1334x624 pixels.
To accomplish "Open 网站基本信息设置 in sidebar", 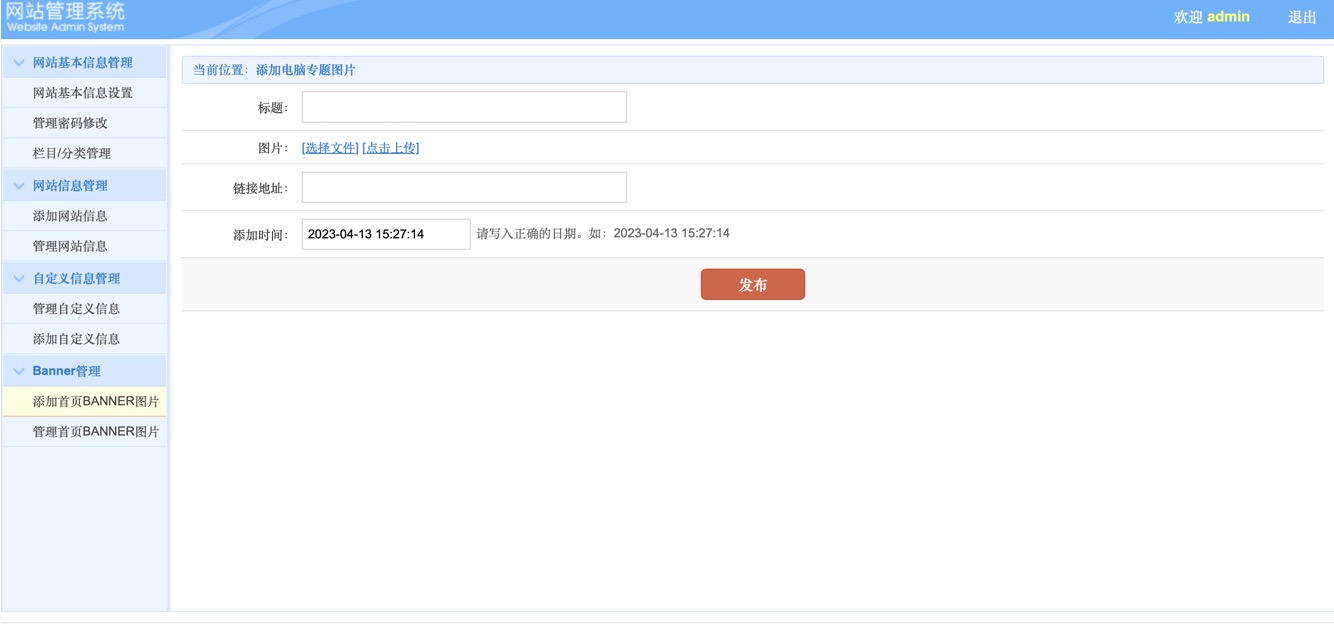I will click(82, 93).
